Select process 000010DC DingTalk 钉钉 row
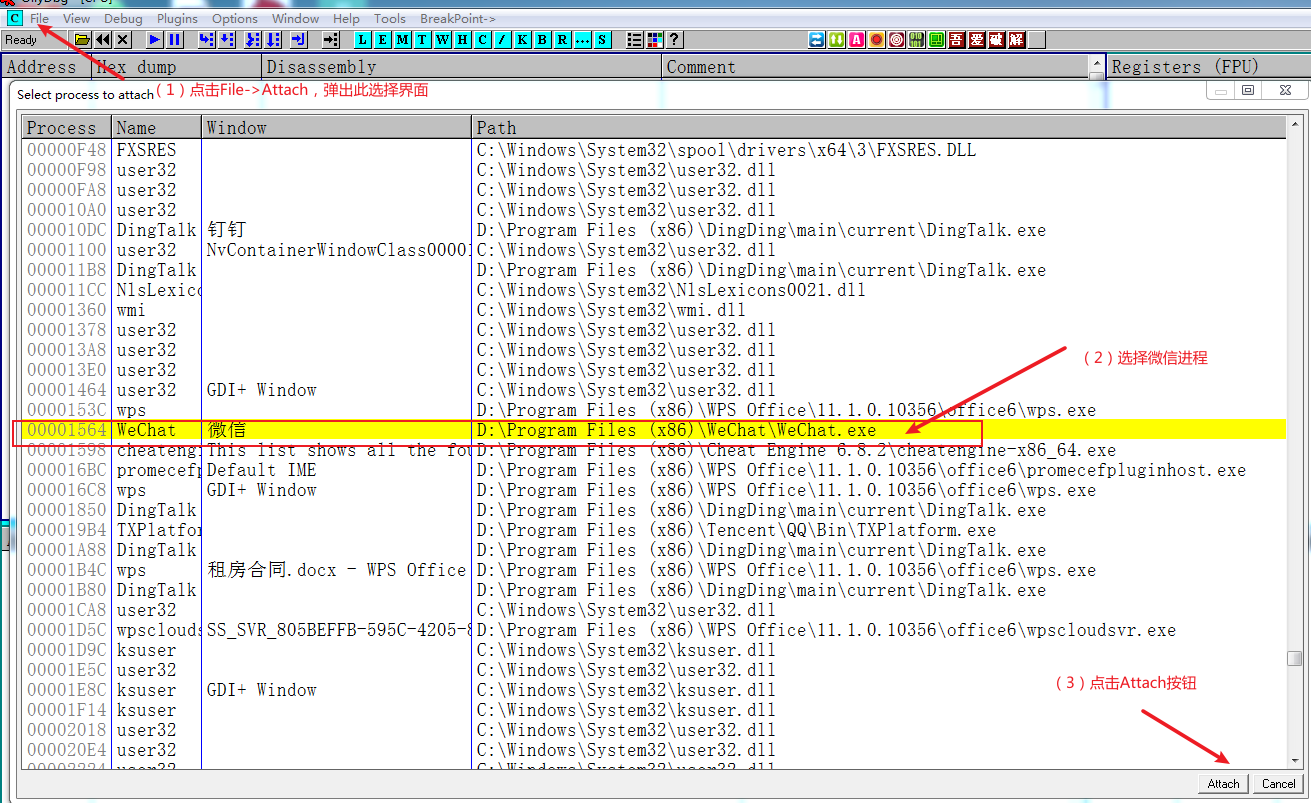 pos(654,230)
